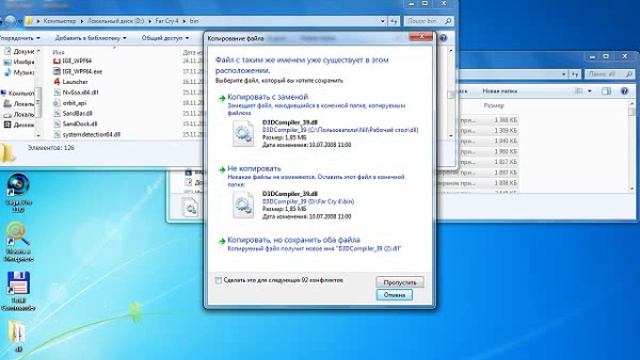This screenshot has width=640, height=360.
Task: Click search field in right window
Action: pos(610,74)
